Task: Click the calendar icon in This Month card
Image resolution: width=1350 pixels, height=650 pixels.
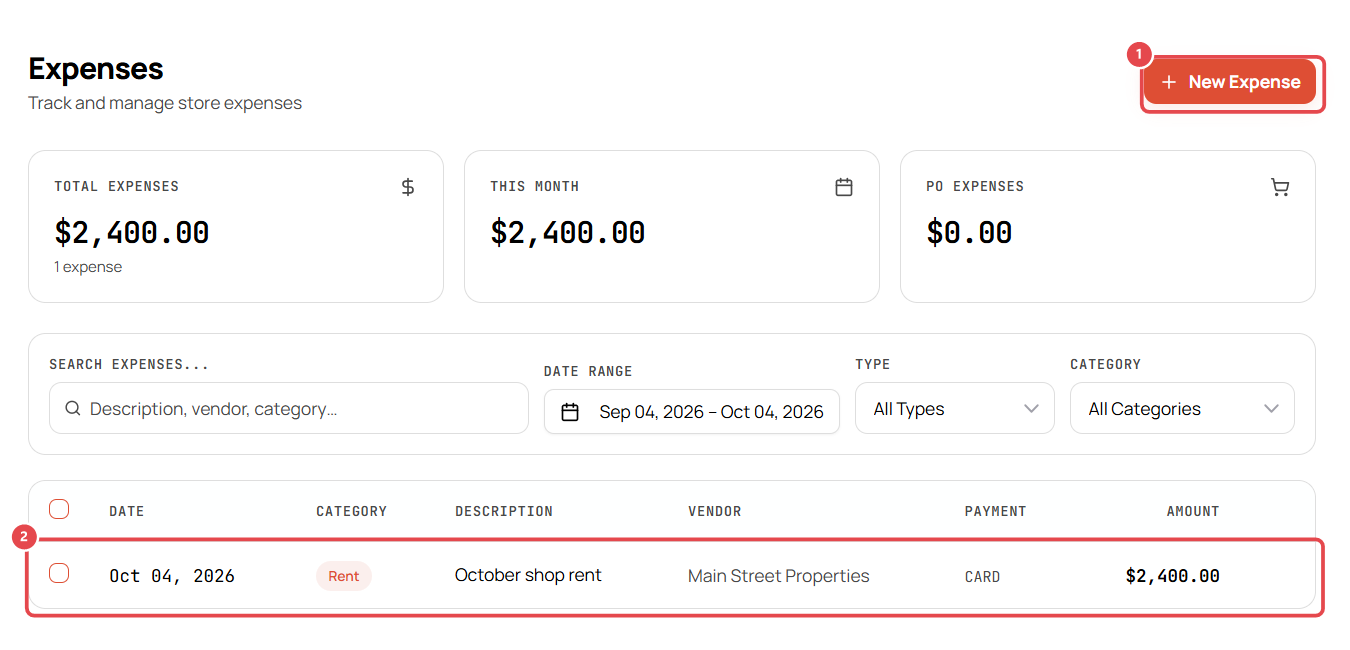Action: (x=844, y=187)
